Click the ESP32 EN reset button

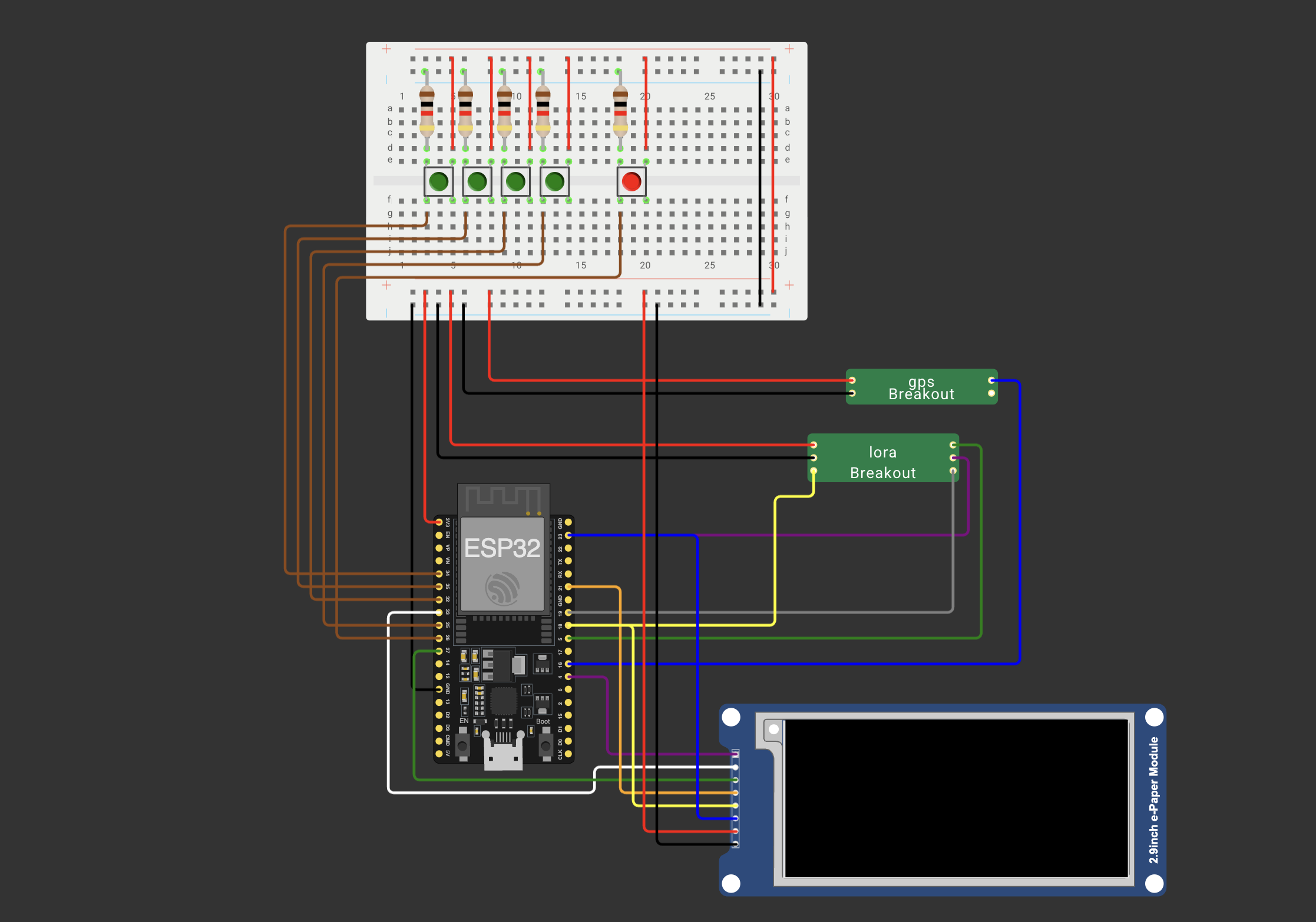[x=463, y=745]
